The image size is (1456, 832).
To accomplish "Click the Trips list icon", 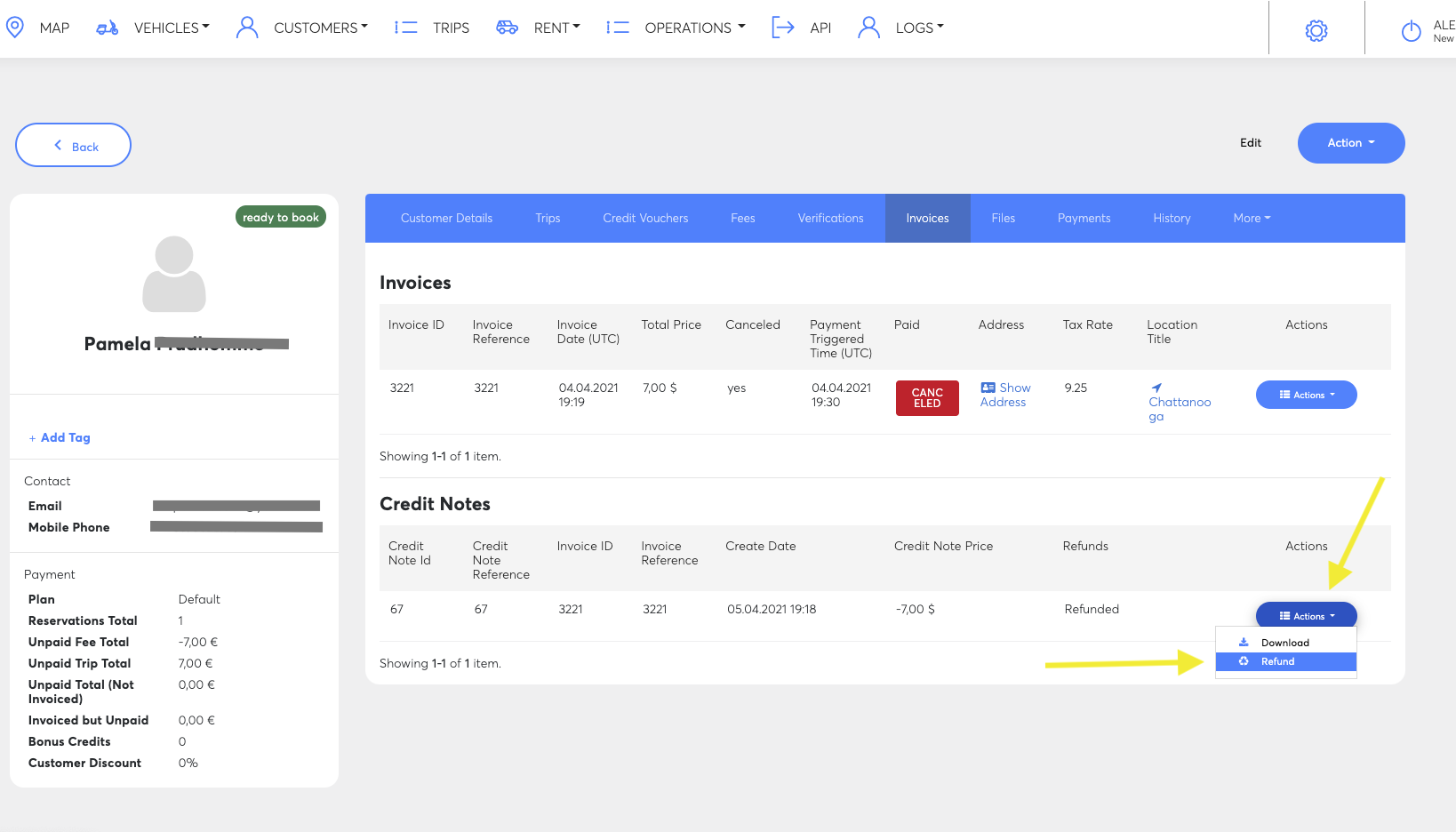I will coord(406,28).
